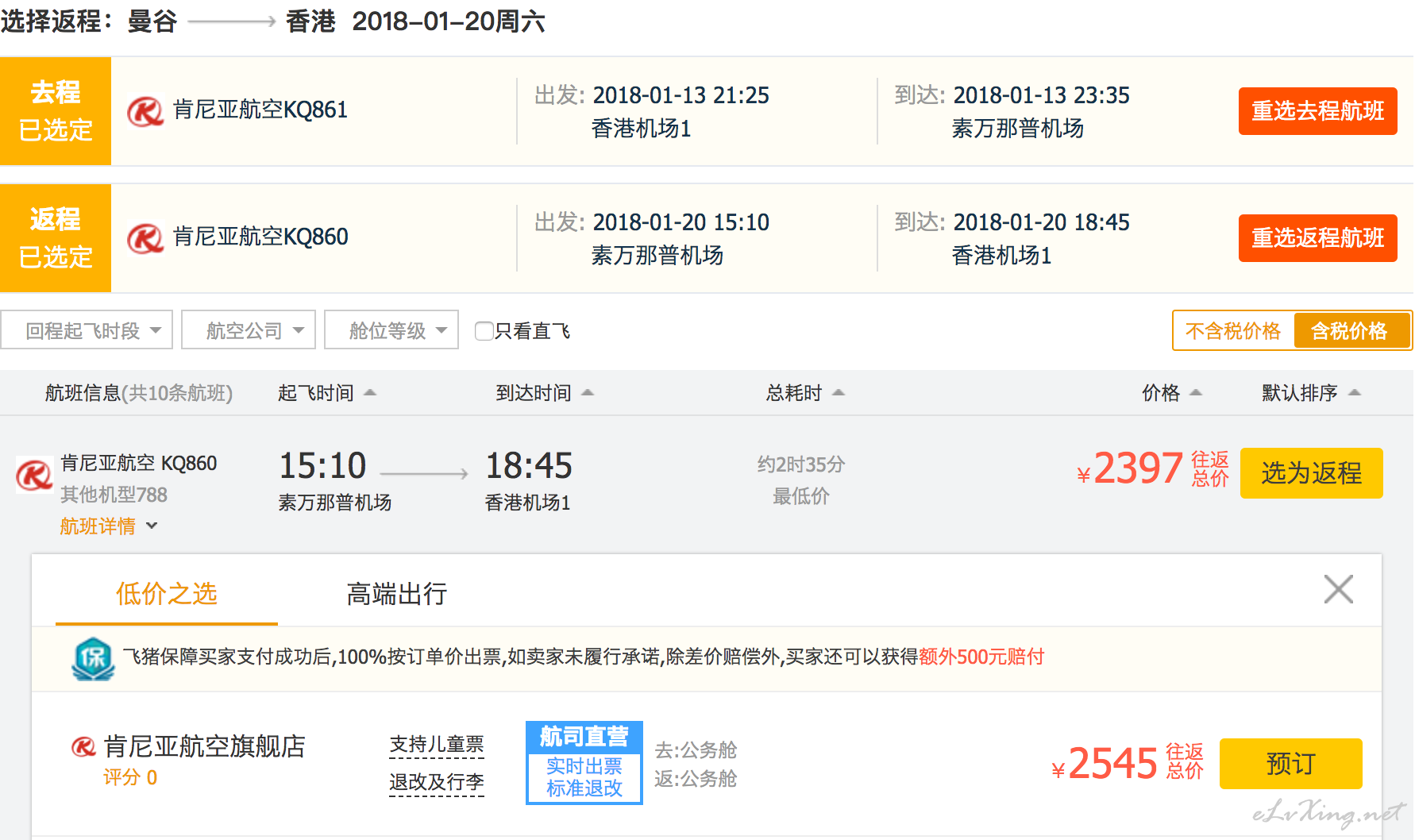Image resolution: width=1415 pixels, height=840 pixels.
Task: Open the 航空公司 filter dropdown
Action: tap(249, 329)
